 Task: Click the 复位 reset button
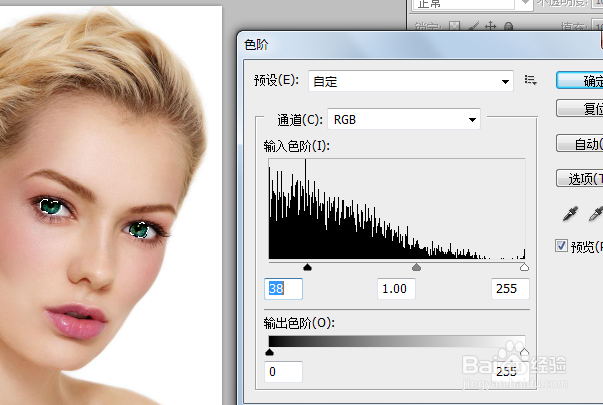point(580,108)
